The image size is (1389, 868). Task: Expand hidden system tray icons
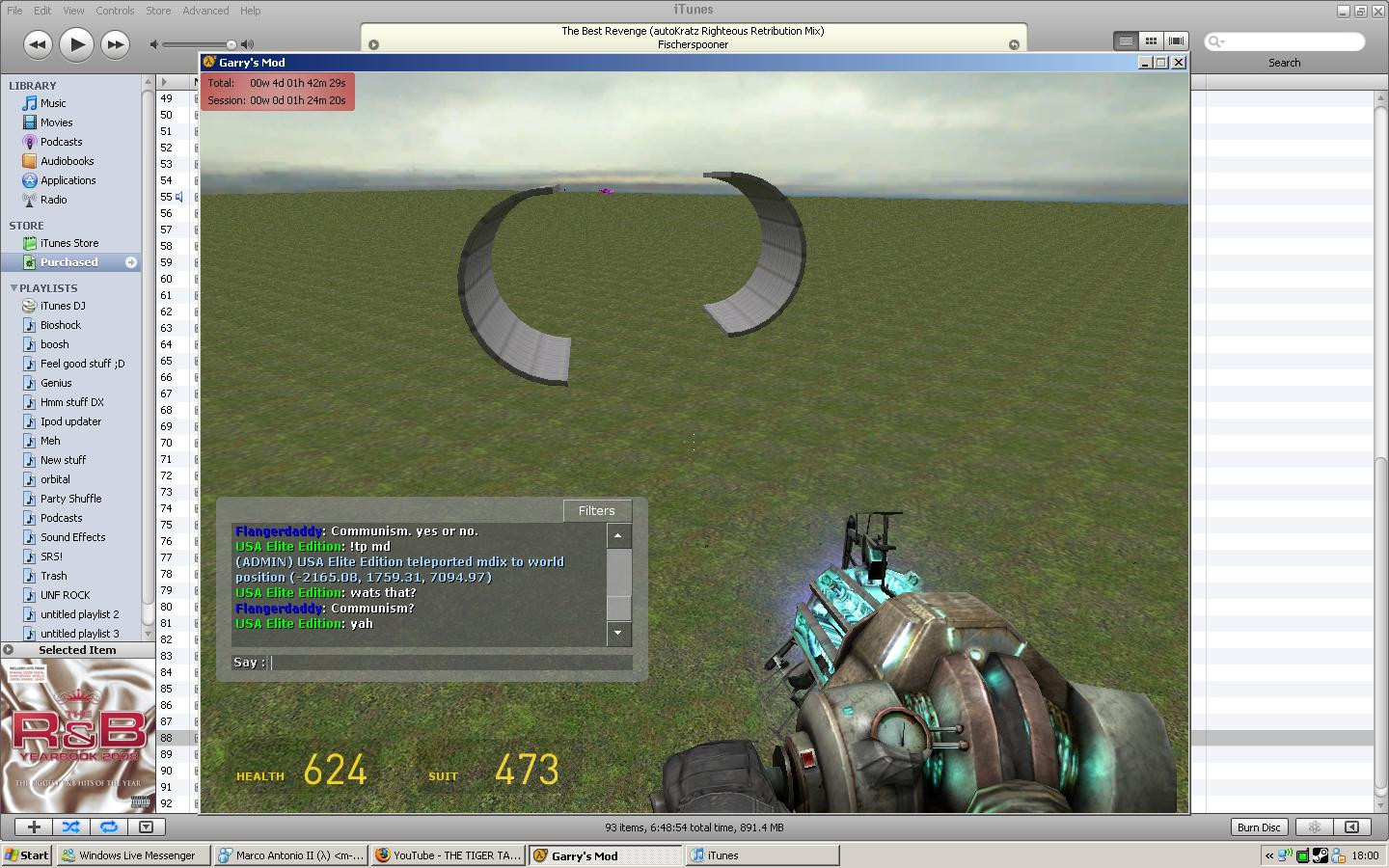(1269, 855)
